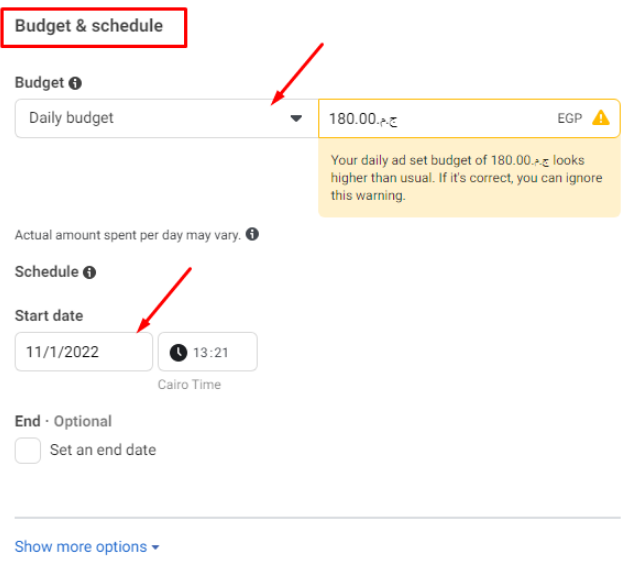Click info icon after 'amount spent may vary'

click(252, 234)
